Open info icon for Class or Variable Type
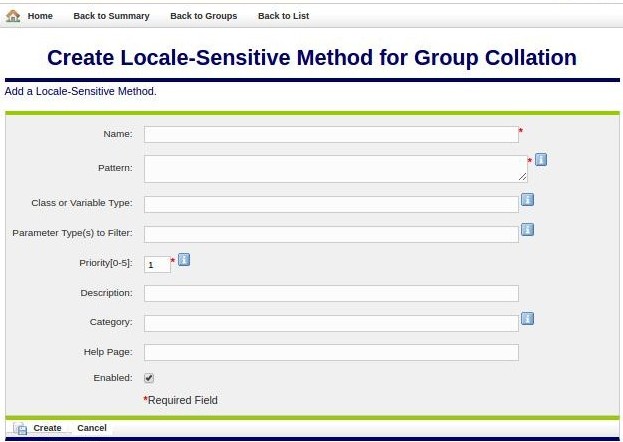 (527, 199)
